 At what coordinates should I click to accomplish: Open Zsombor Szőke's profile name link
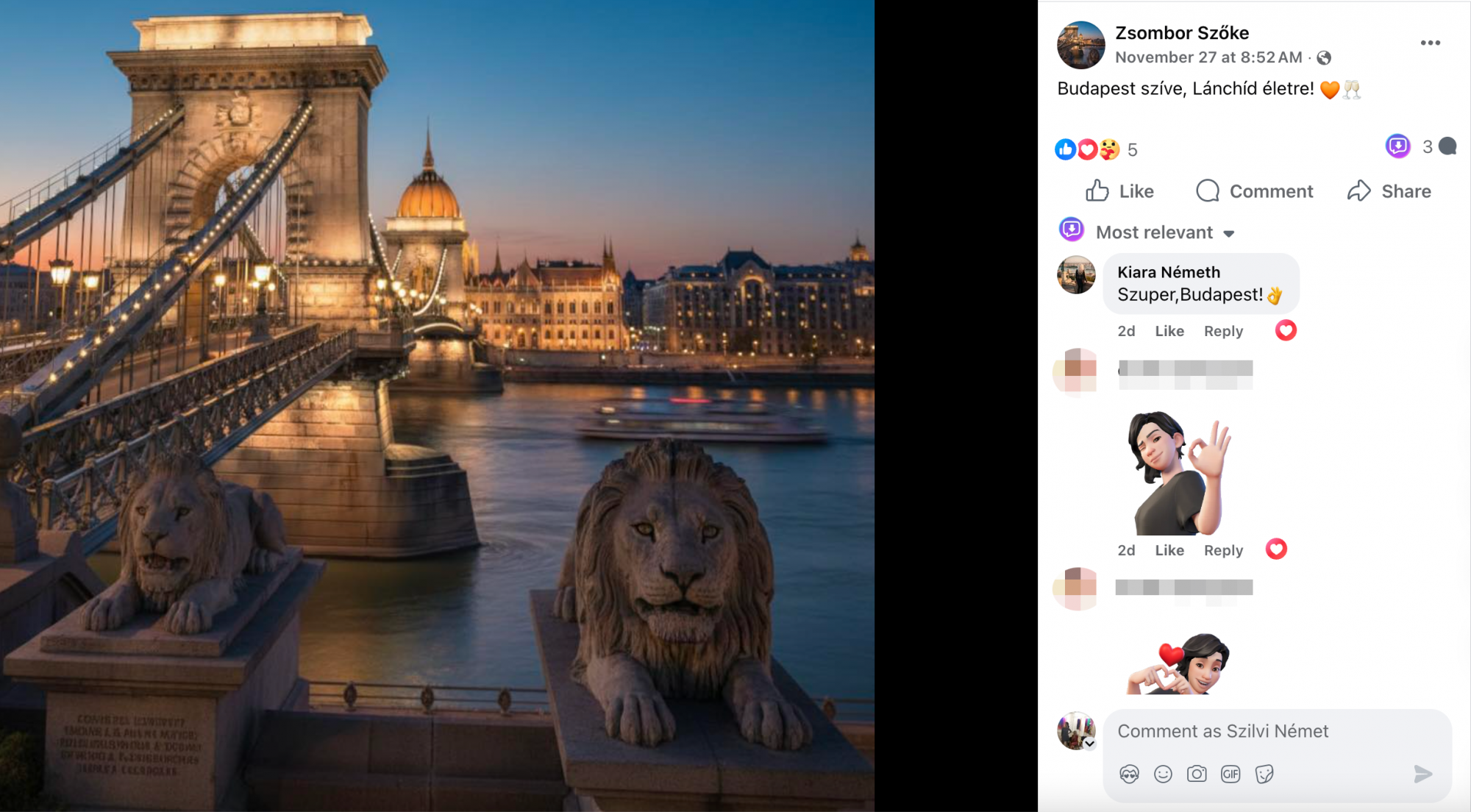[1182, 33]
